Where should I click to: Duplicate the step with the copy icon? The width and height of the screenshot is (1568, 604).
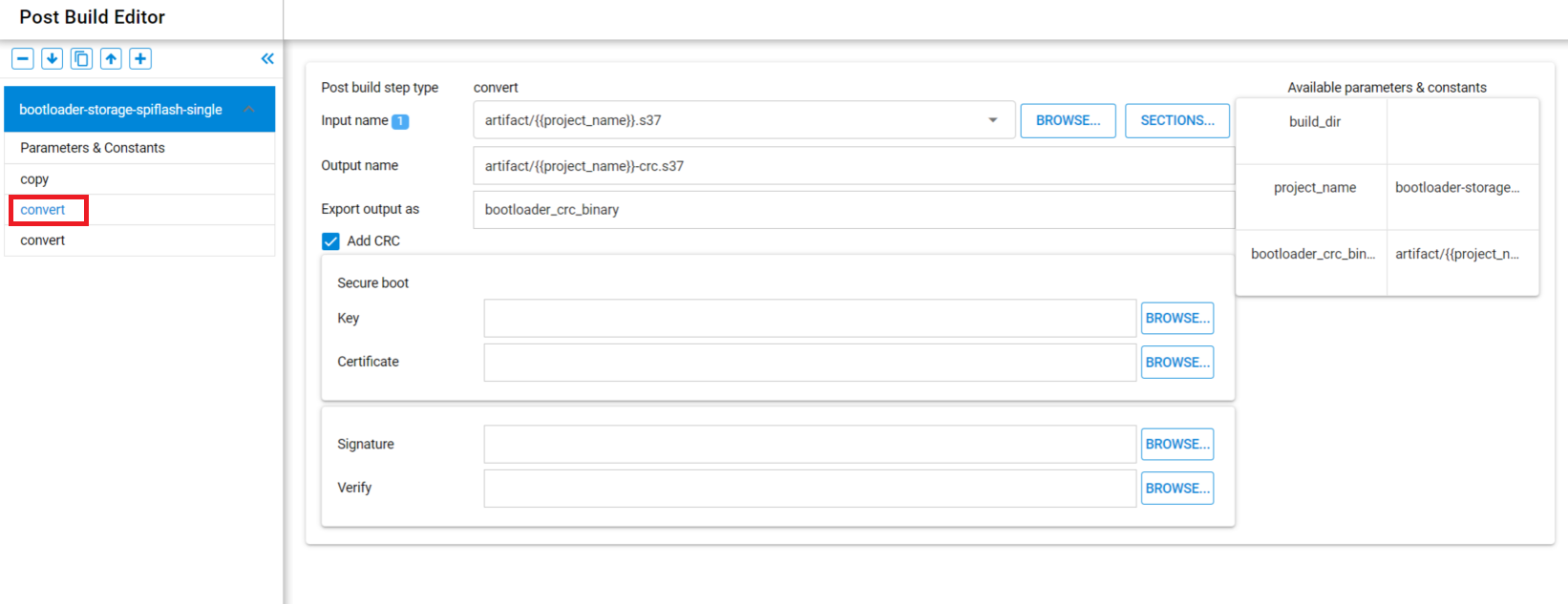point(82,59)
